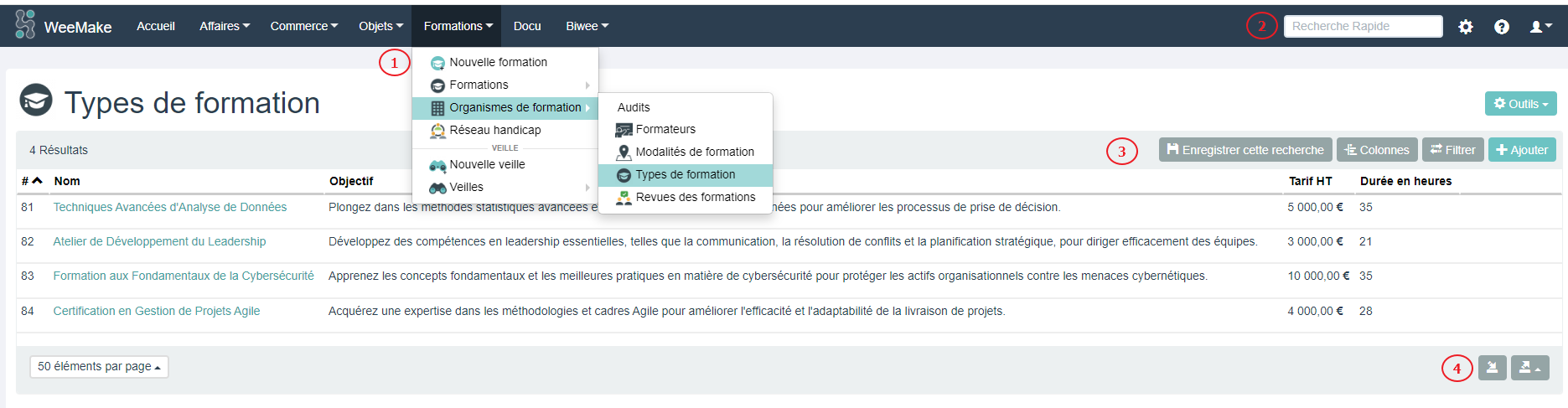Focus the Recherche Rapide search field
Image resolution: width=1568 pixels, height=408 pixels.
[x=1362, y=27]
